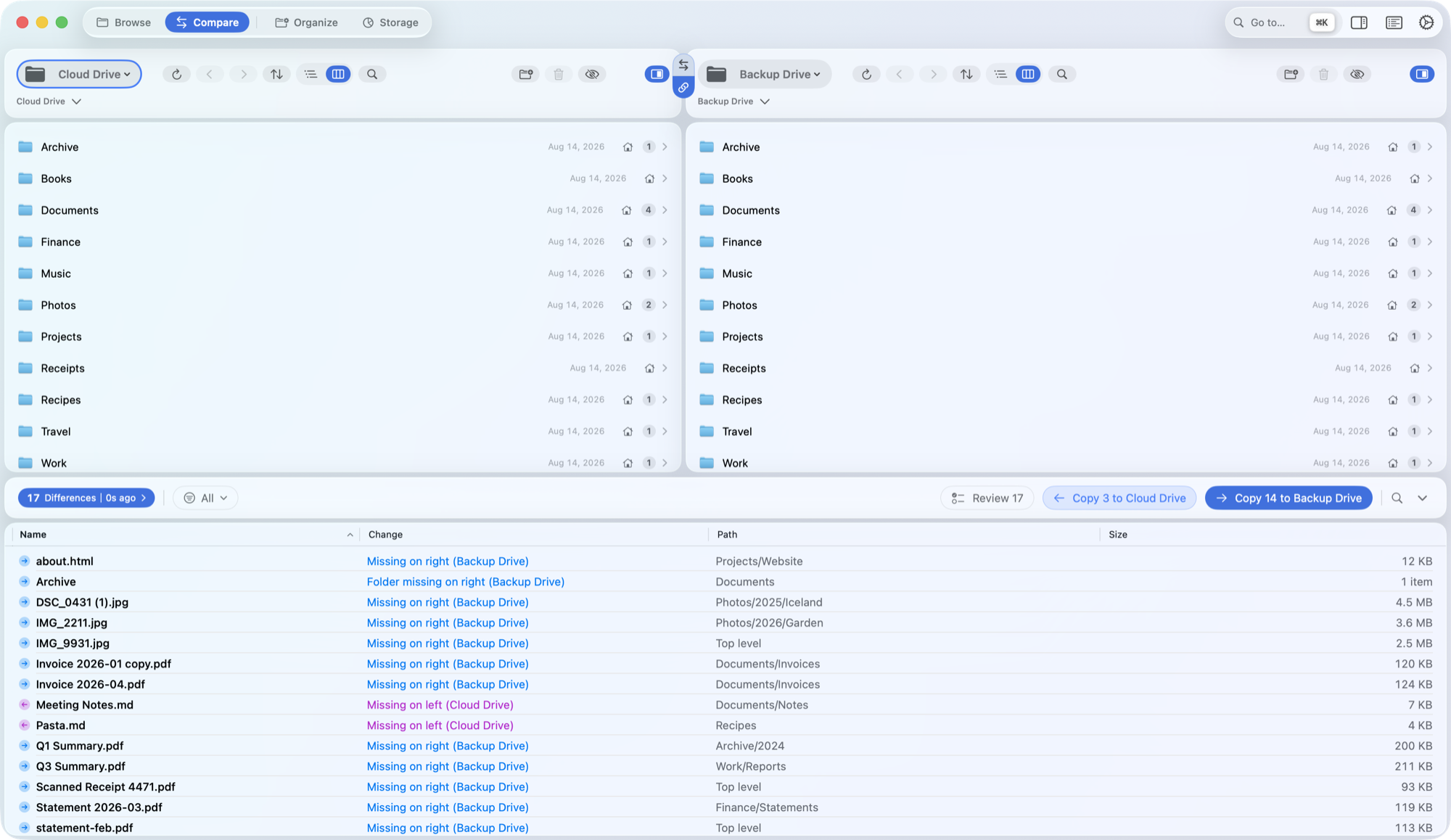Search within the Backup Drive pane

tap(1062, 74)
